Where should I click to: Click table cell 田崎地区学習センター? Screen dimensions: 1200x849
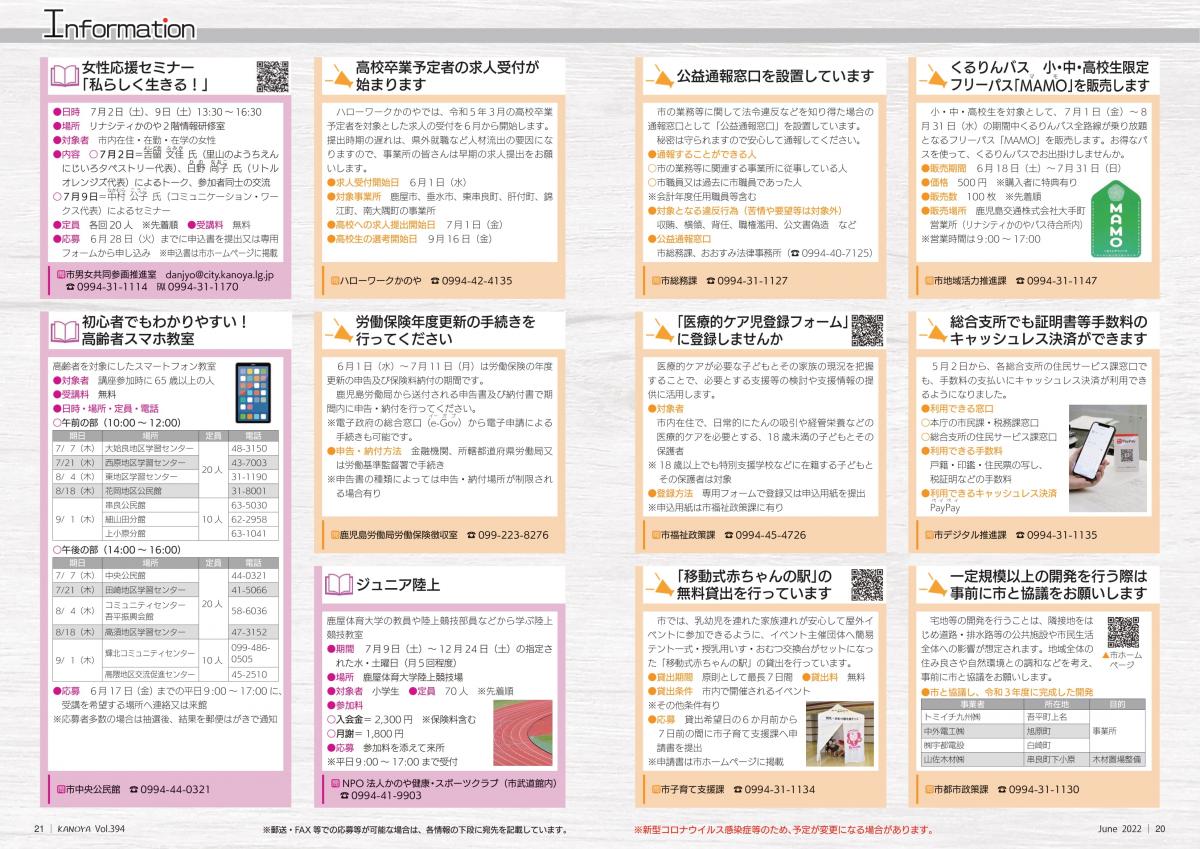point(150,591)
